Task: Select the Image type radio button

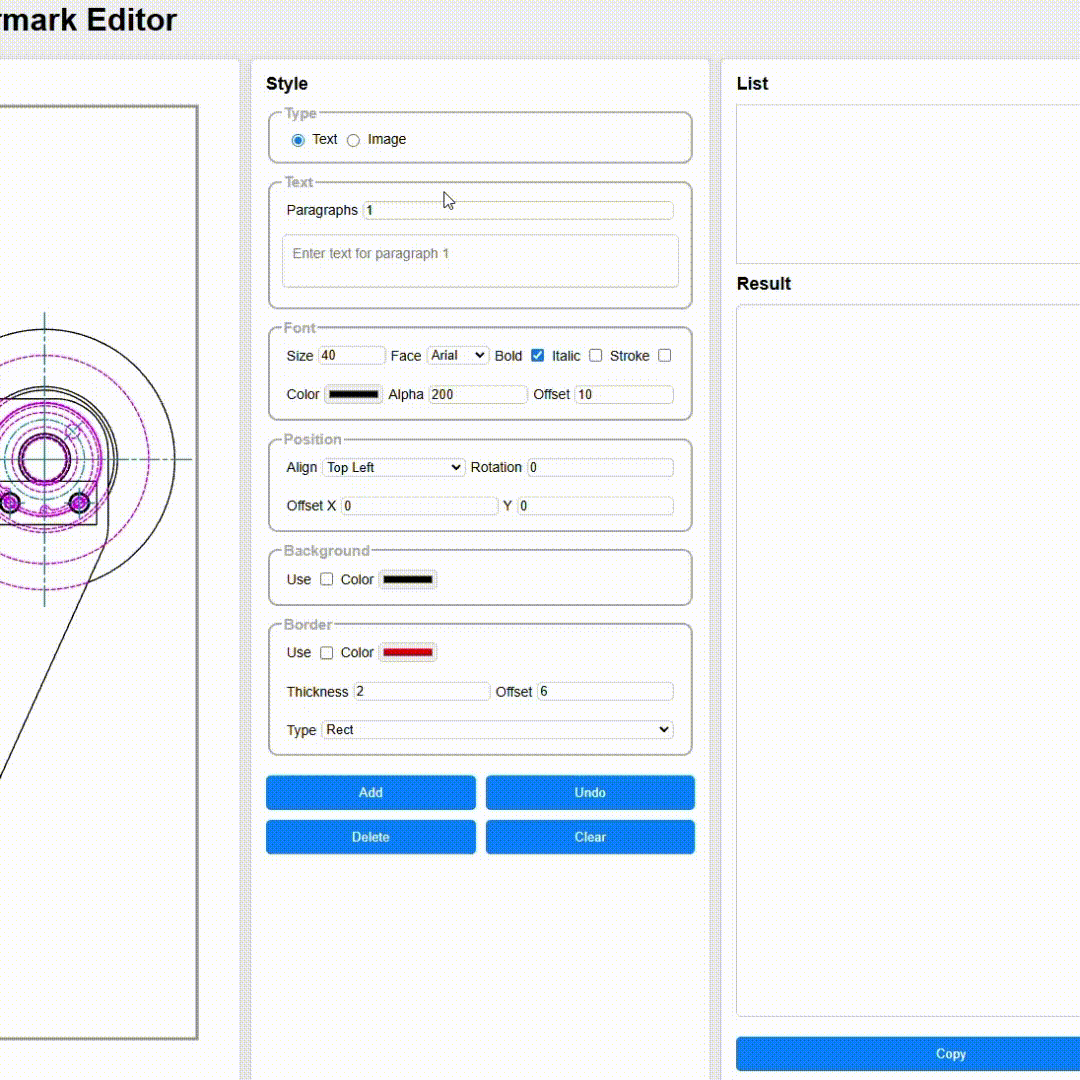Action: 353,140
